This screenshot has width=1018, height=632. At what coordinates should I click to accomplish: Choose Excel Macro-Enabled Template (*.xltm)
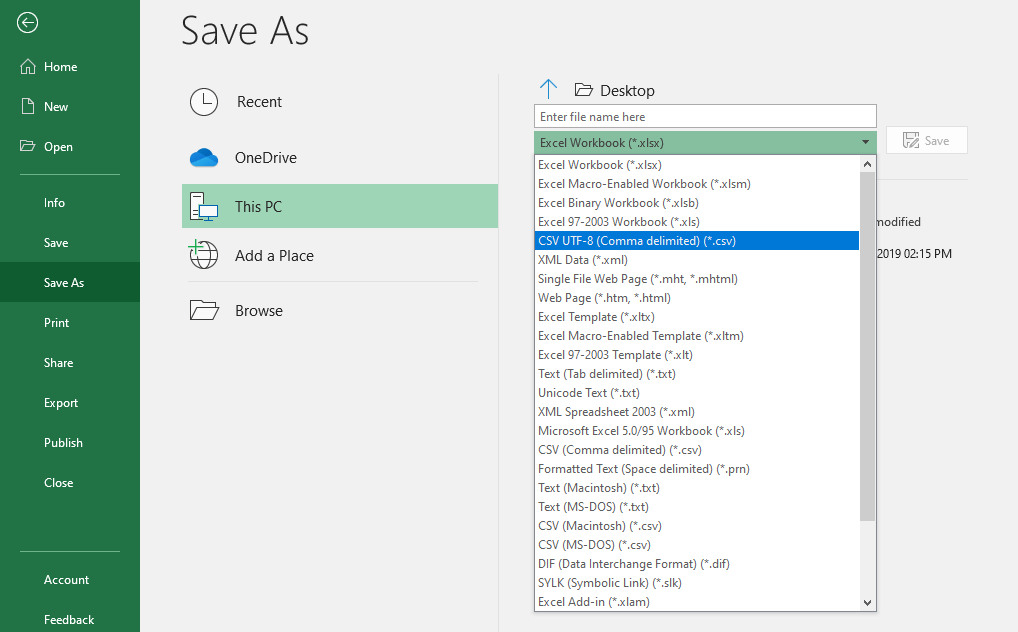tap(697, 336)
